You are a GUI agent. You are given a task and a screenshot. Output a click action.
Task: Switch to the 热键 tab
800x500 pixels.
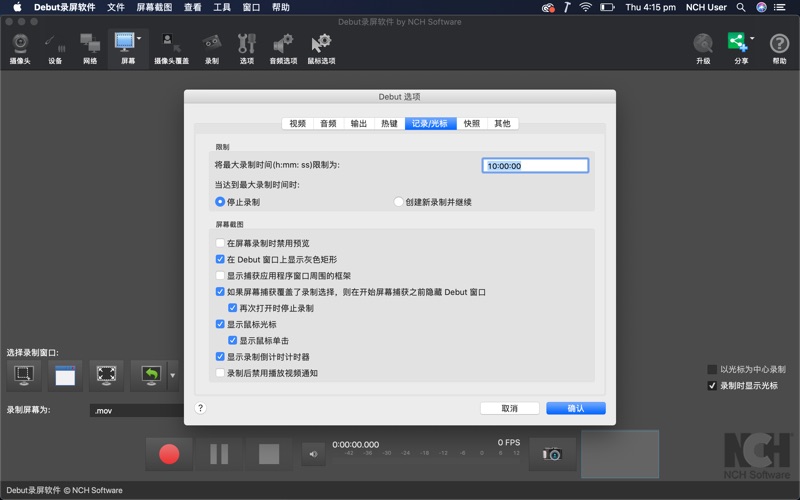pos(389,124)
